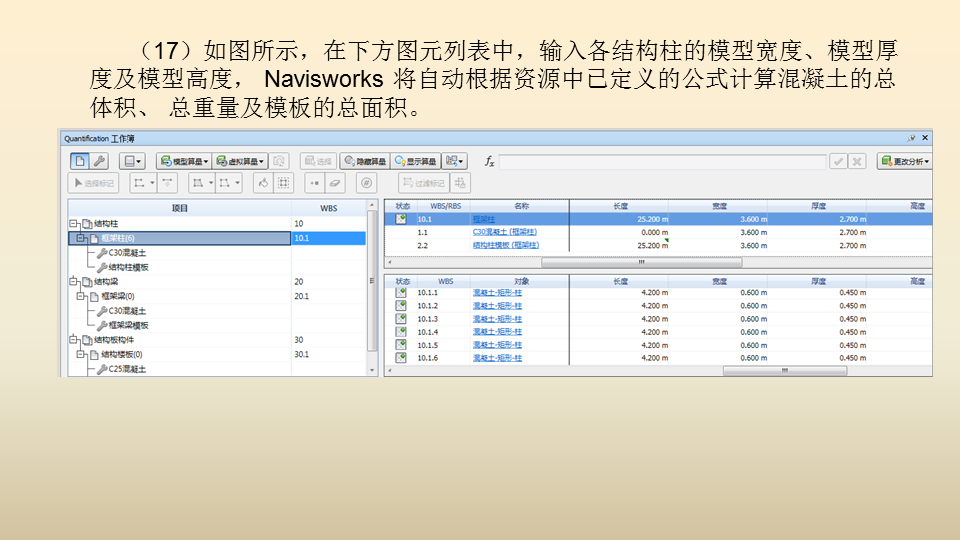Image resolution: width=960 pixels, height=540 pixels.
Task: Click the pin (auto-hide) icon in the Quantification title bar
Action: pos(911,138)
